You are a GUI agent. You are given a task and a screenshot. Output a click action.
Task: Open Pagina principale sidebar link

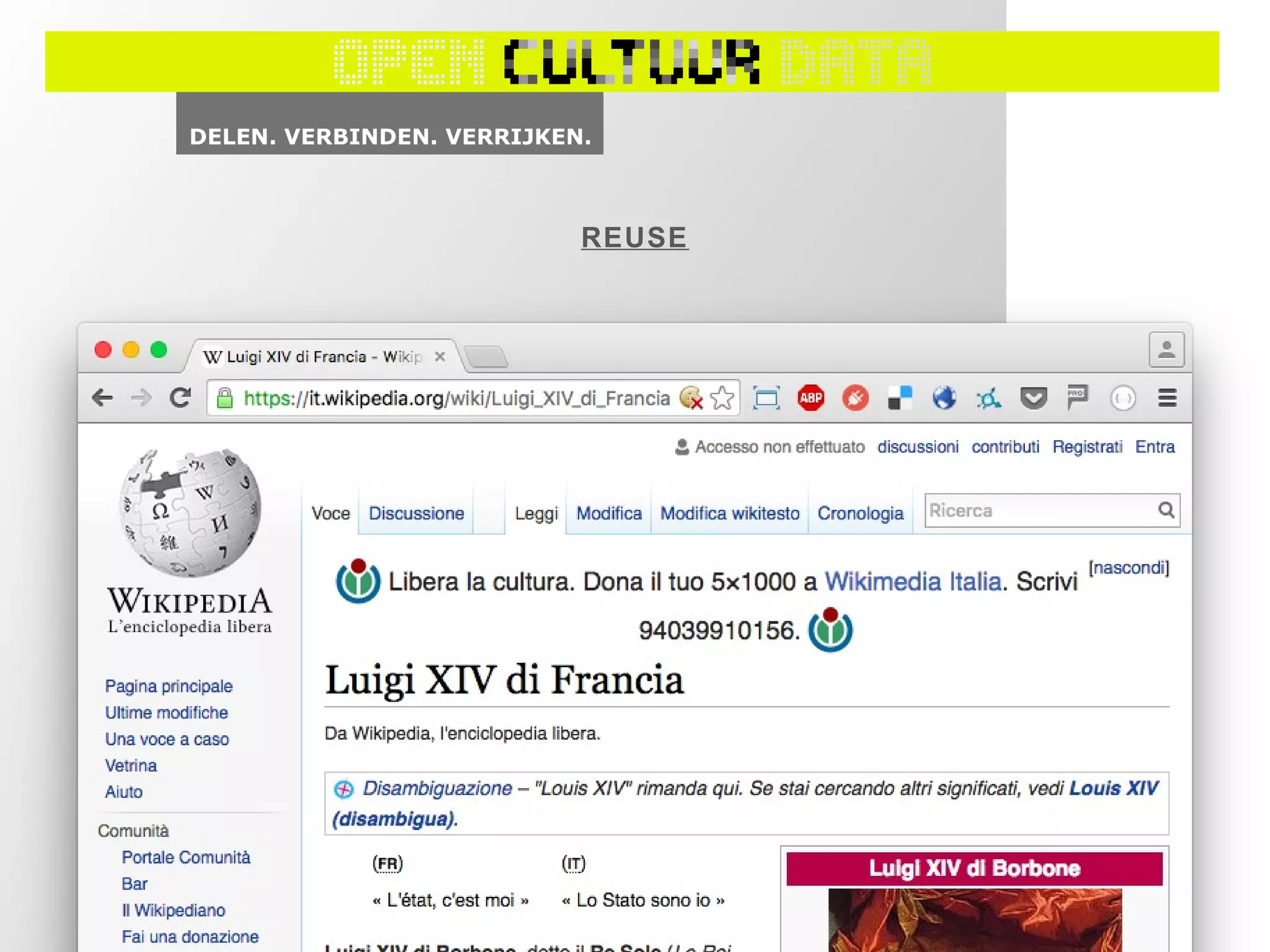tap(169, 686)
